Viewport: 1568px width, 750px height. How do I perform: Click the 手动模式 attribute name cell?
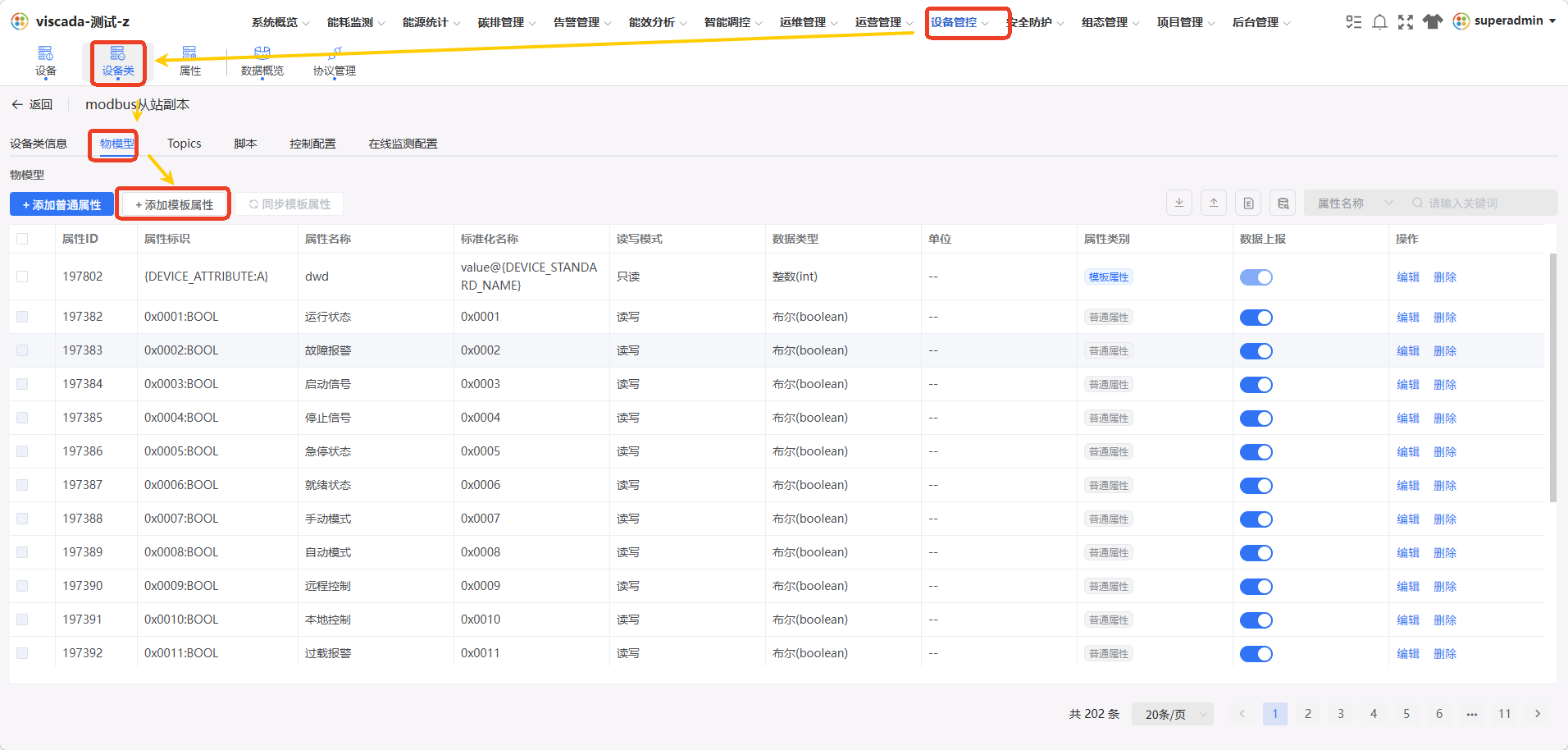(328, 519)
